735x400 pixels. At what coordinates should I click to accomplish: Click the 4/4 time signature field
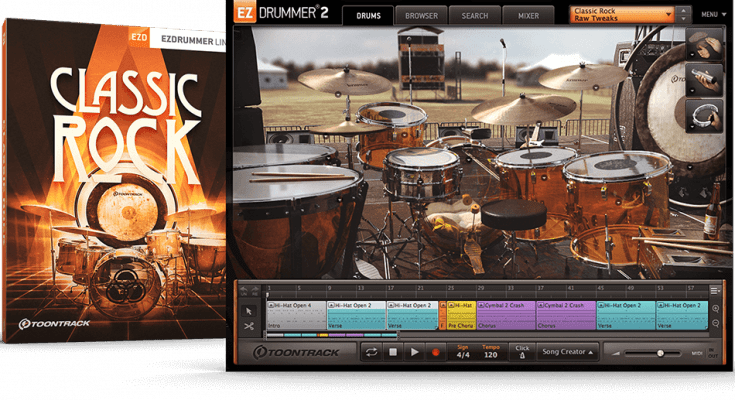[x=460, y=354]
